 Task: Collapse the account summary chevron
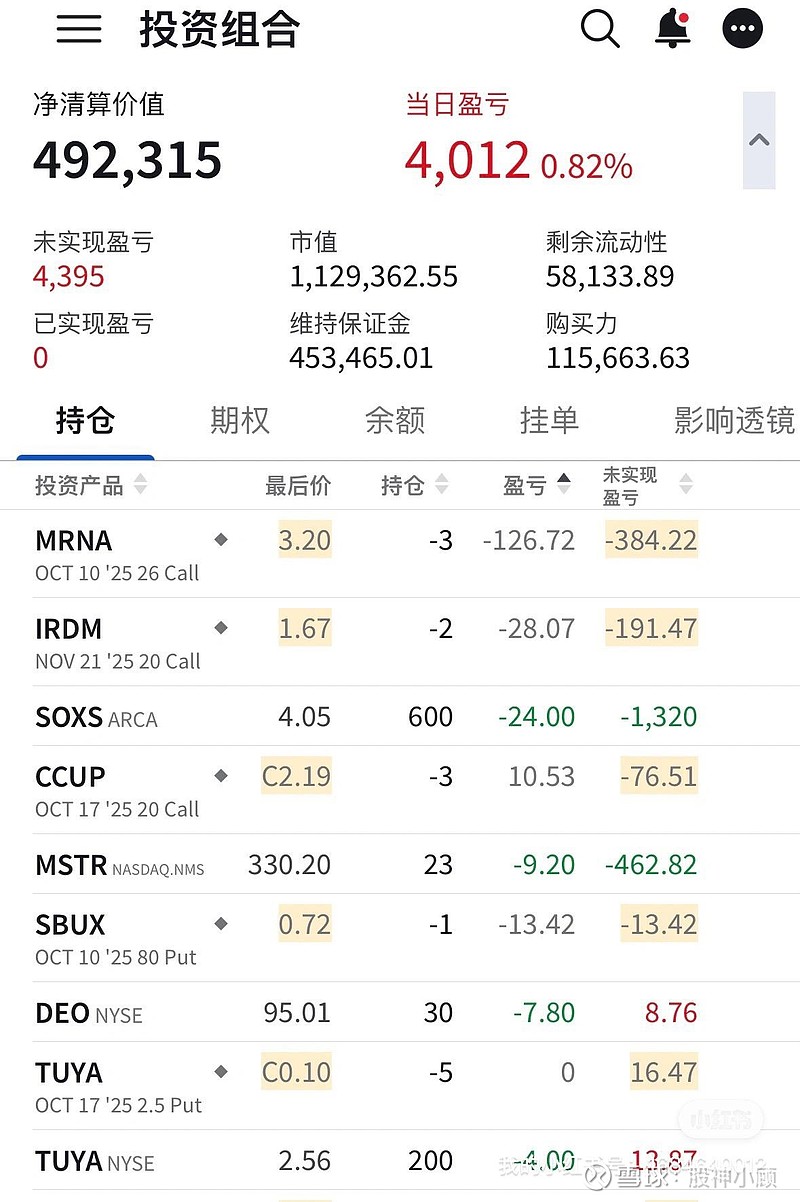click(x=759, y=140)
